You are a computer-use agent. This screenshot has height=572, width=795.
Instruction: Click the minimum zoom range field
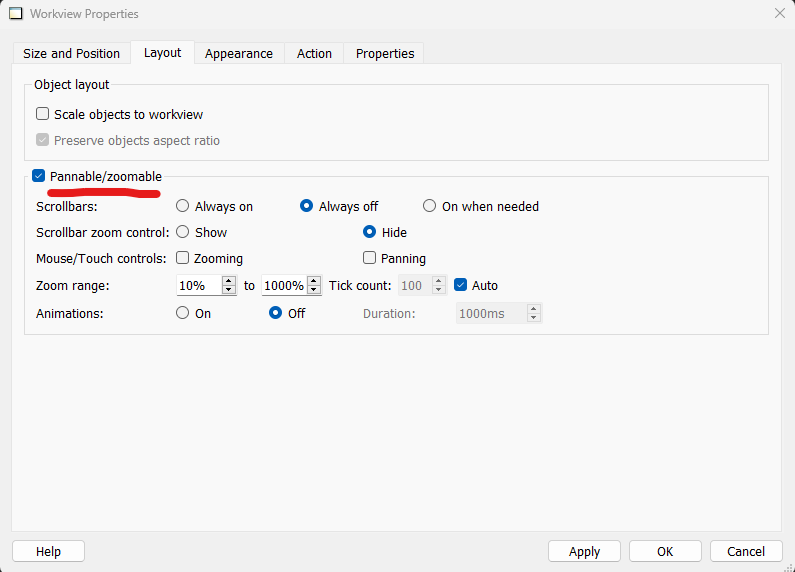coord(198,285)
